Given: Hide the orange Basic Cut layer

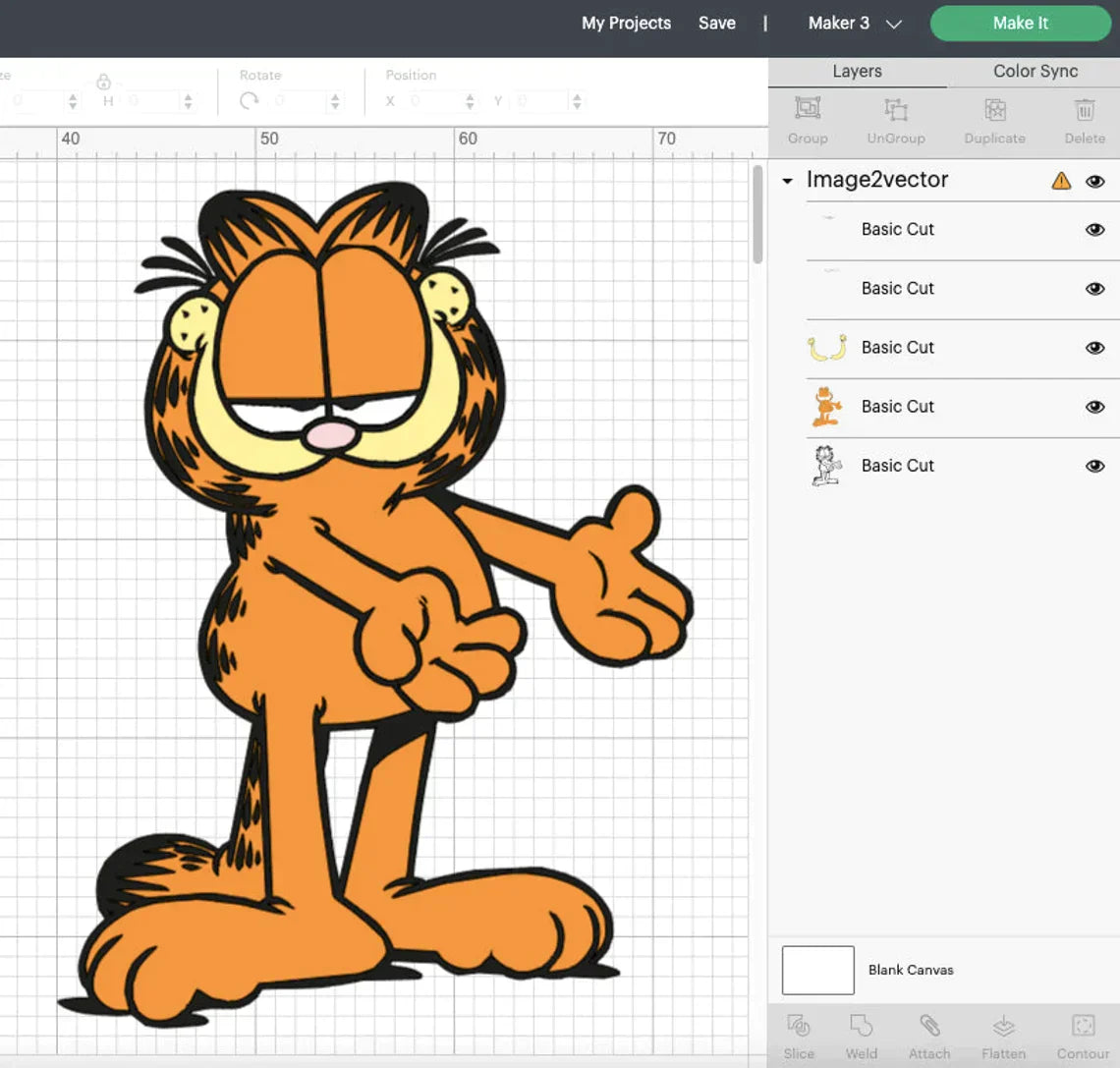Looking at the screenshot, I should [1094, 407].
